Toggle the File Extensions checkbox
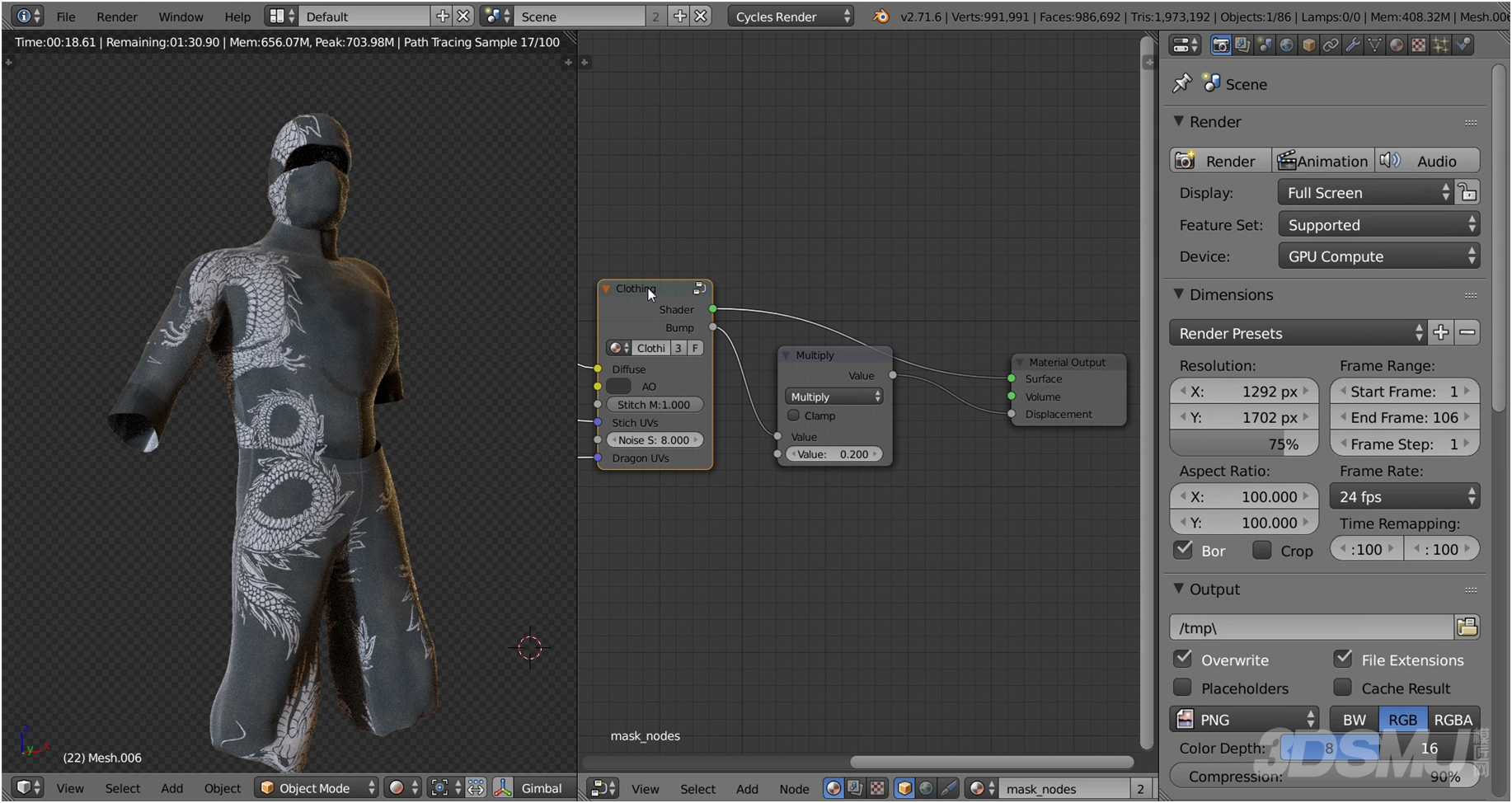This screenshot has height=803, width=1512. click(x=1344, y=659)
